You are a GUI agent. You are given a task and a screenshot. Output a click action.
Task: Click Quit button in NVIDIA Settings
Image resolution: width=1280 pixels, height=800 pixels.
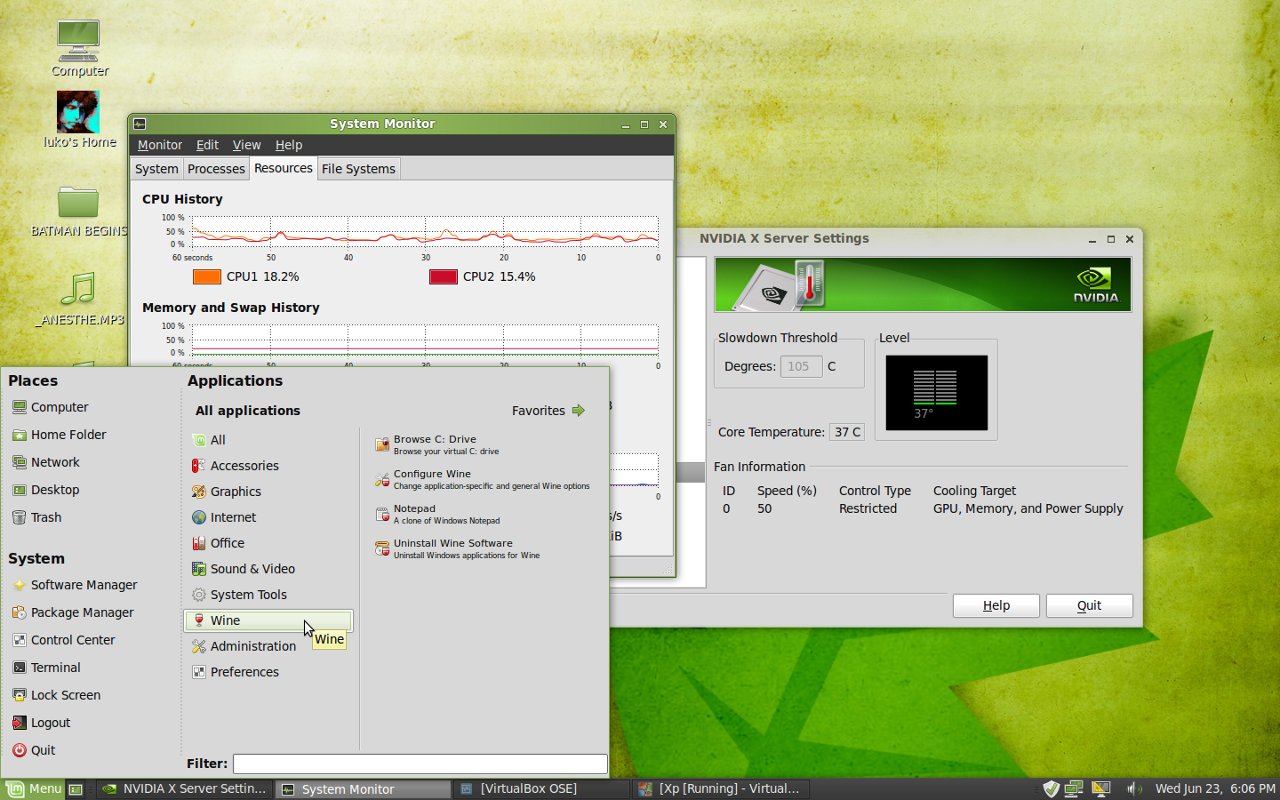coord(1089,605)
